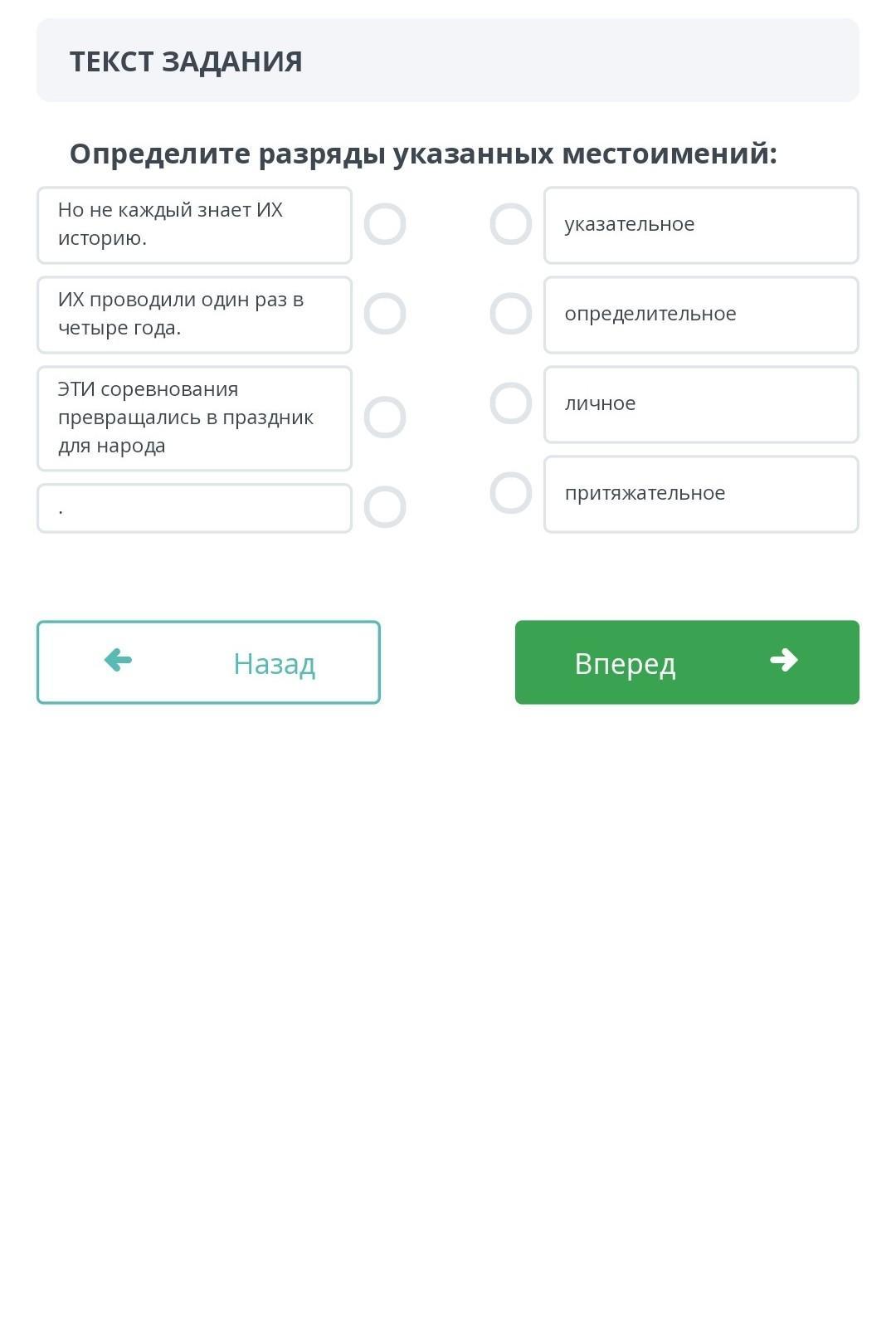Image resolution: width=896 pixels, height=1338 pixels.
Task: Select radio next to 'определительное'
Action: coord(511,314)
